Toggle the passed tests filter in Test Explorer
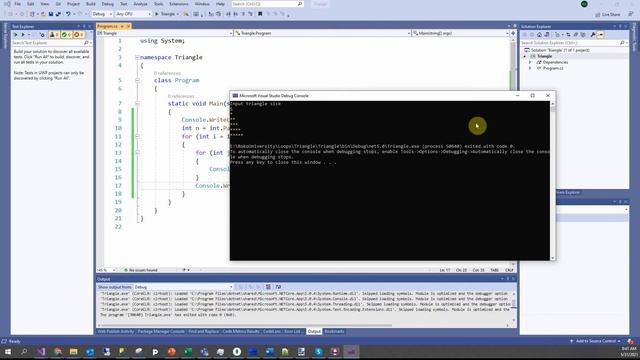 coord(66,35)
